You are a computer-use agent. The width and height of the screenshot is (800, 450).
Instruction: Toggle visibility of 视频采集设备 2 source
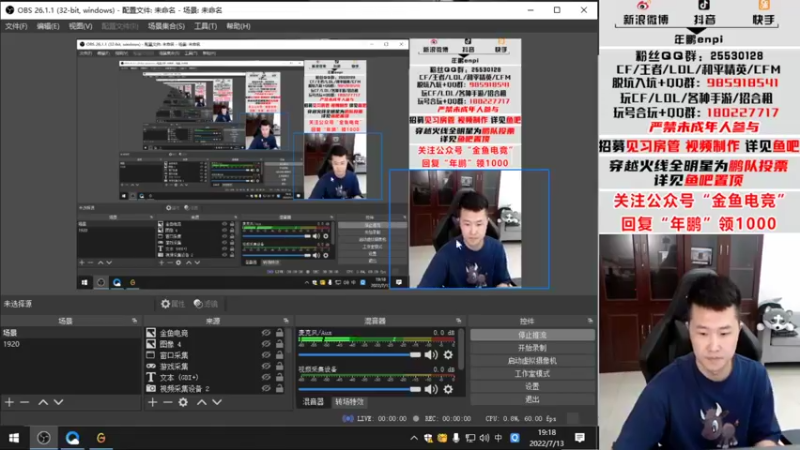(x=266, y=389)
